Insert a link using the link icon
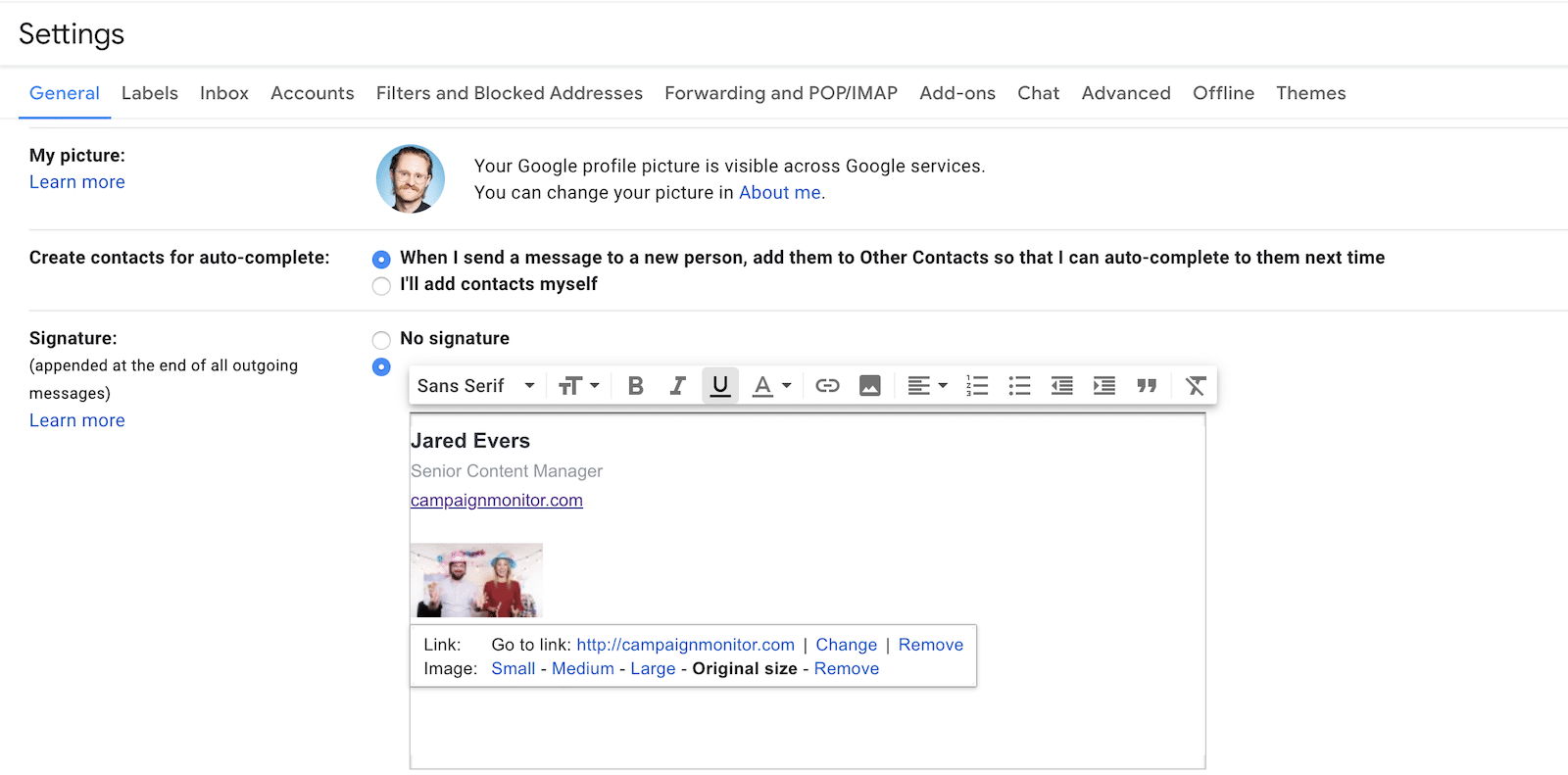 pos(827,386)
